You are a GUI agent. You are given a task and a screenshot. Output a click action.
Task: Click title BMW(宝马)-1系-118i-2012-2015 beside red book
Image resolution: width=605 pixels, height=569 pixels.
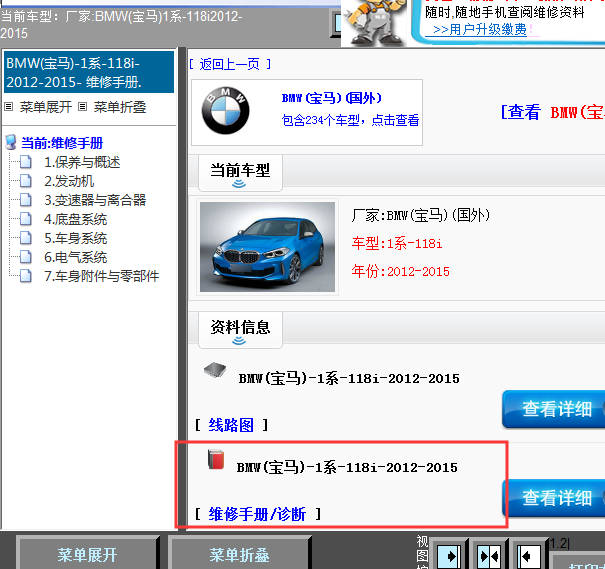(x=347, y=467)
